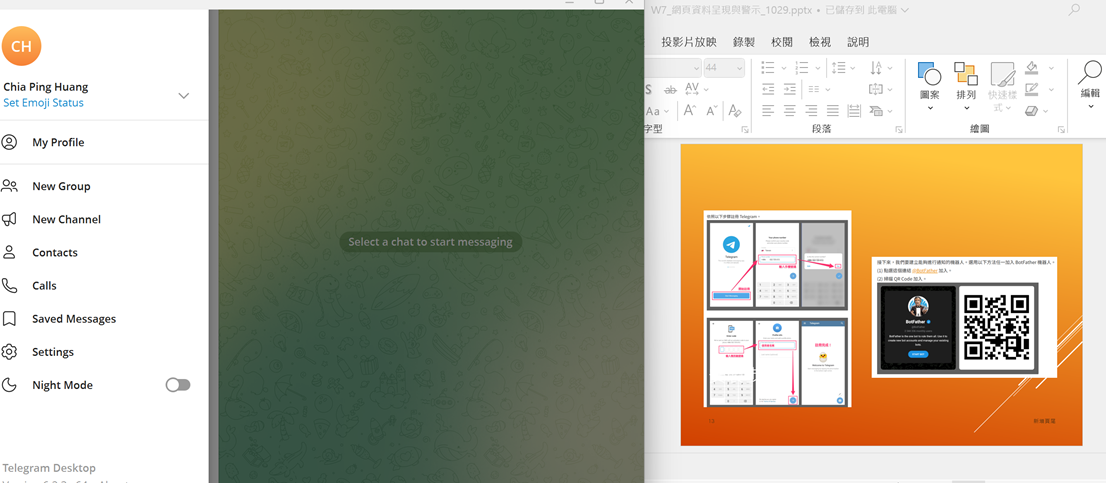Switch to the Review (校閱) tab
Viewport: 1106px width, 483px height.
[x=781, y=42]
